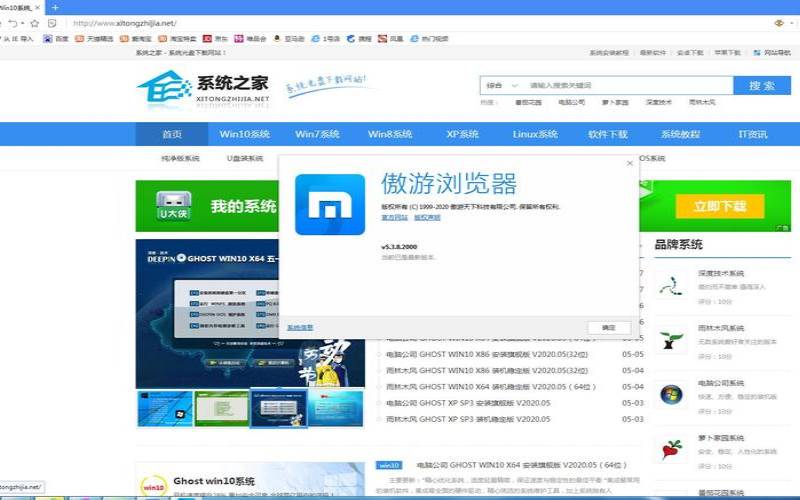This screenshot has width=800, height=500.
Task: Select the IT资讯 navigation tab
Action: (x=753, y=134)
